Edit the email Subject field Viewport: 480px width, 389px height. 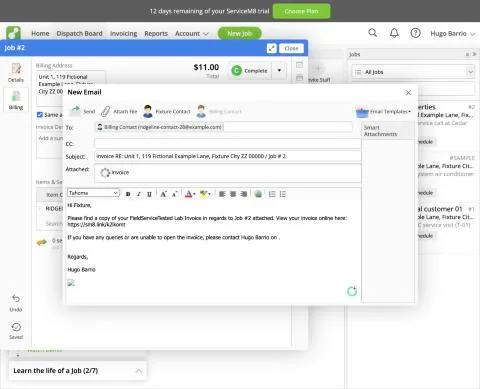228,156
